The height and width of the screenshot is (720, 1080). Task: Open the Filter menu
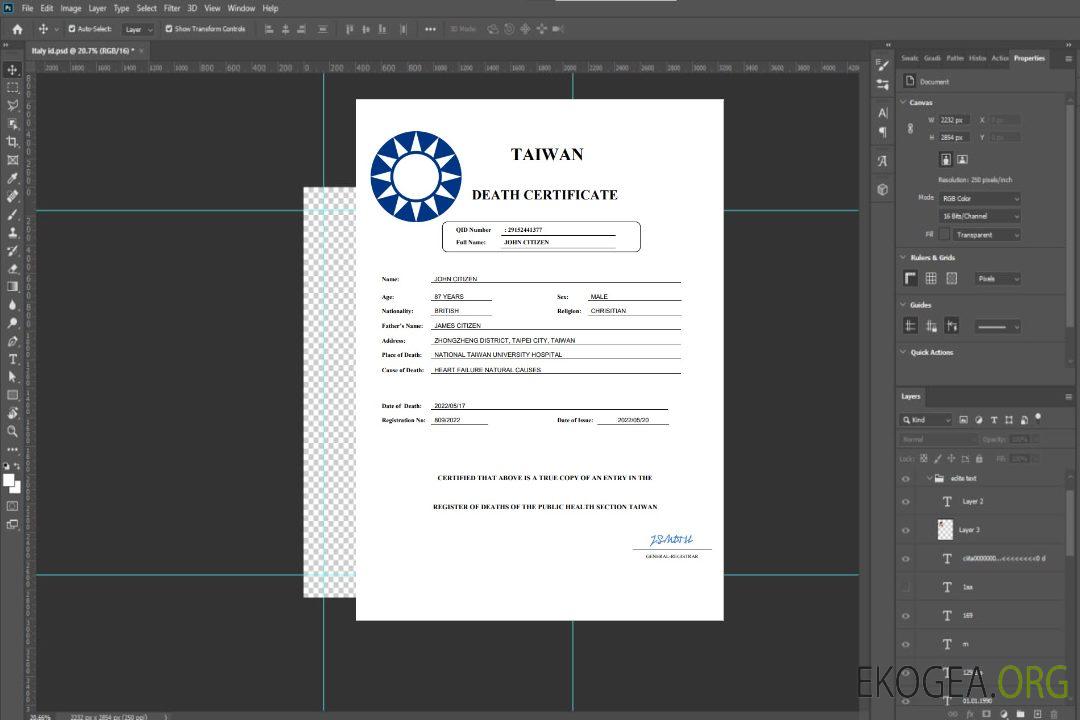click(172, 8)
